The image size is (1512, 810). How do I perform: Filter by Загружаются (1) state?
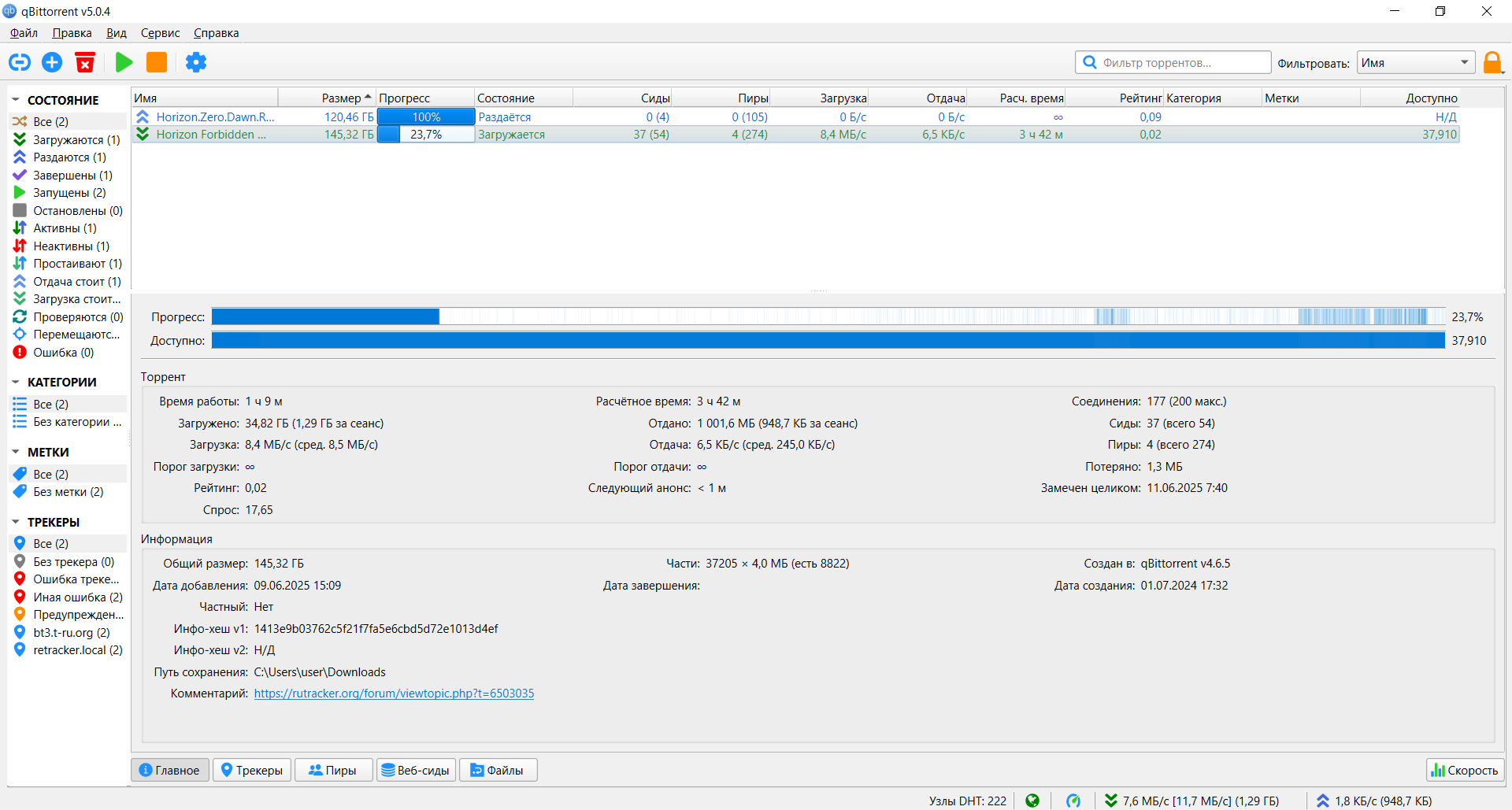click(x=67, y=139)
